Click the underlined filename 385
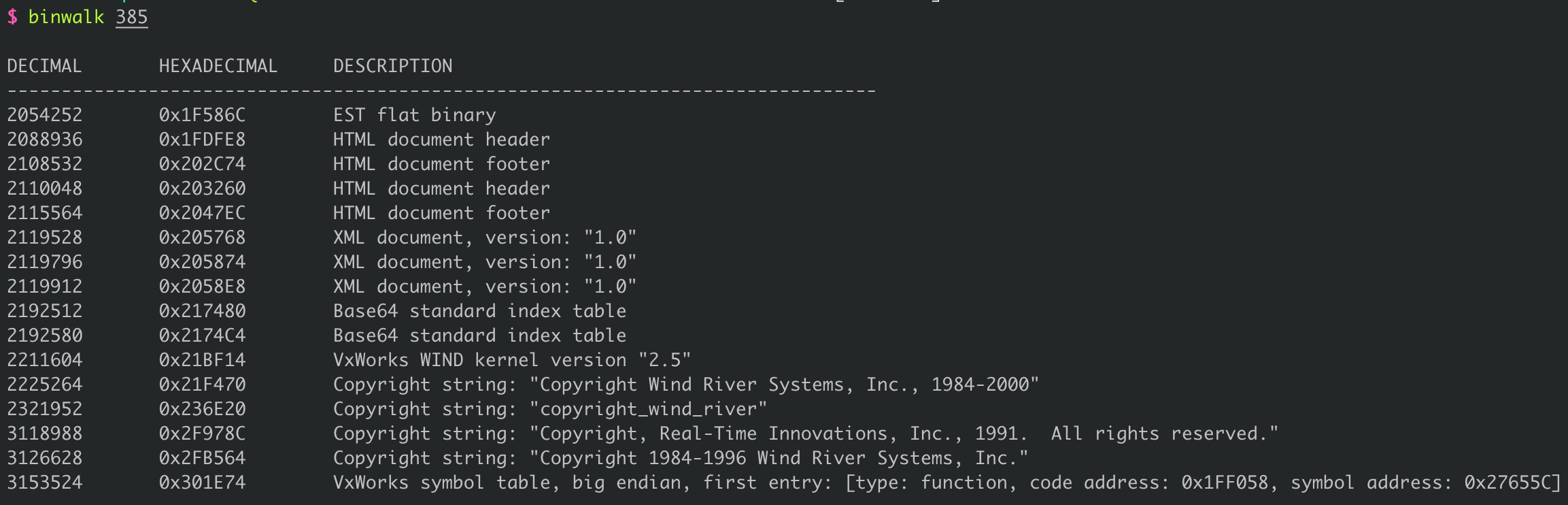The height and width of the screenshot is (505, 1568). 131,17
